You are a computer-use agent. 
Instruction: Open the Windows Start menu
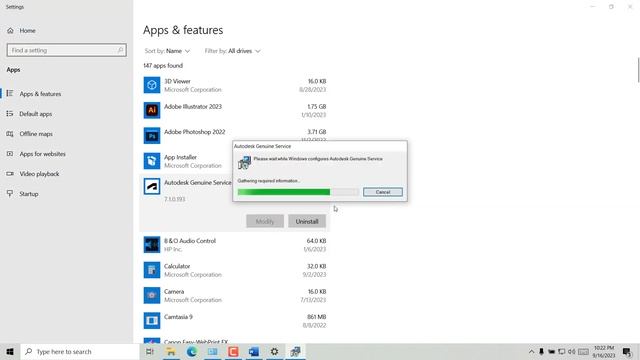pos(10,351)
